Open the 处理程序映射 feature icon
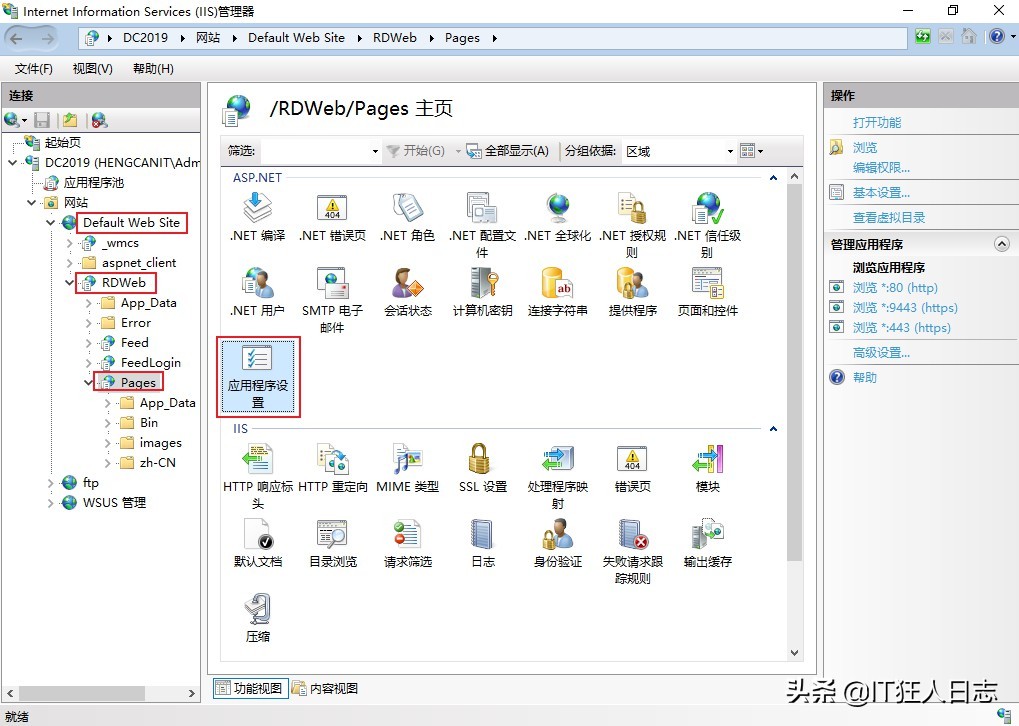The width and height of the screenshot is (1019, 726). 558,476
